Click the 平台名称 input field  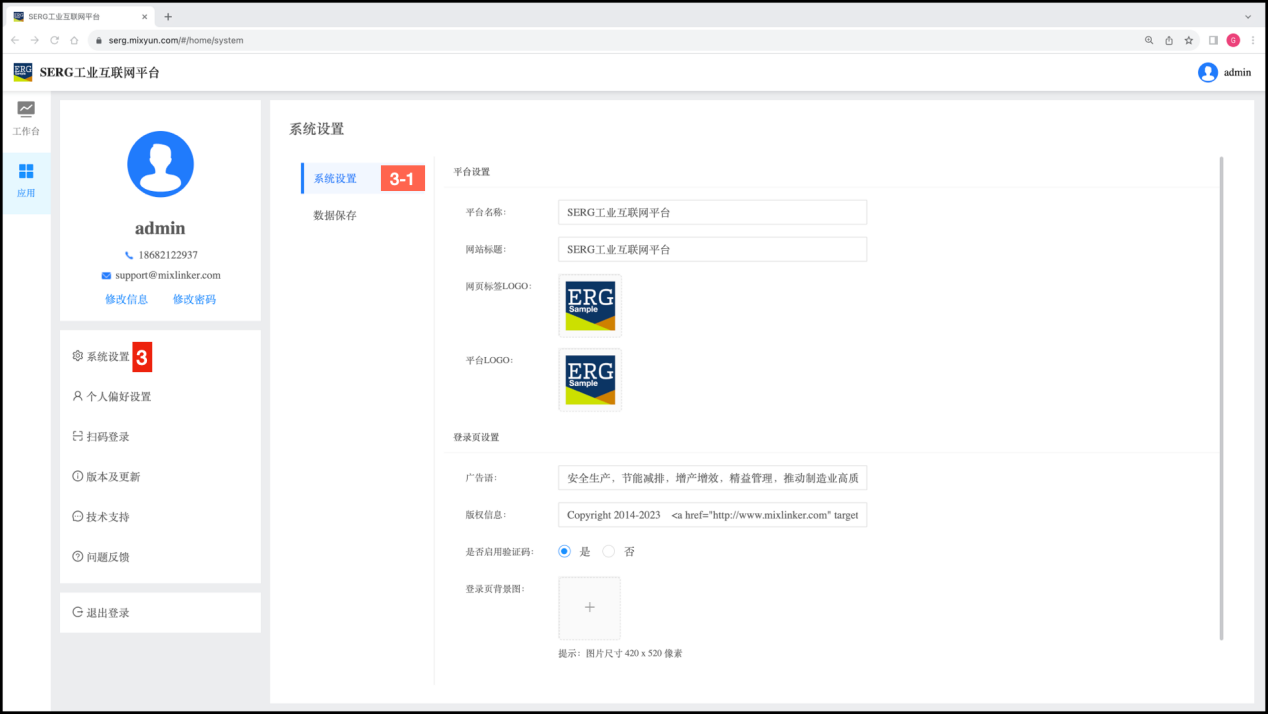click(x=712, y=212)
